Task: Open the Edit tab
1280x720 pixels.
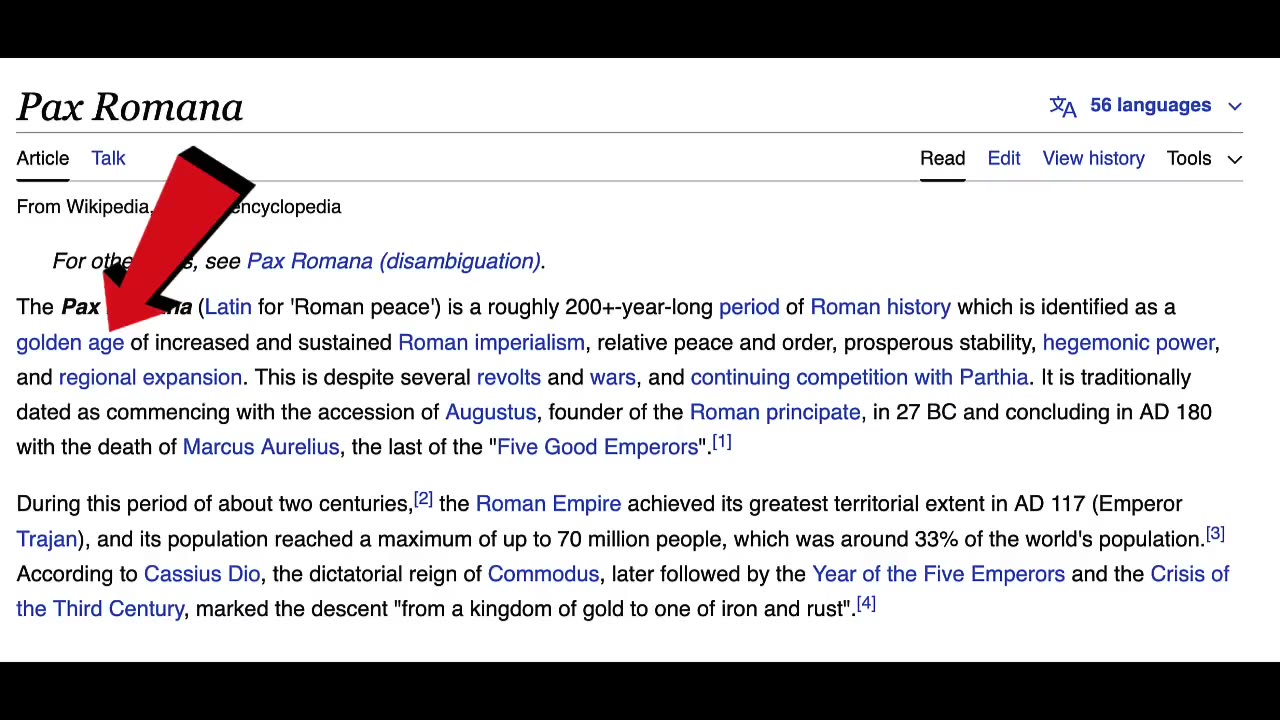Action: coord(1004,159)
